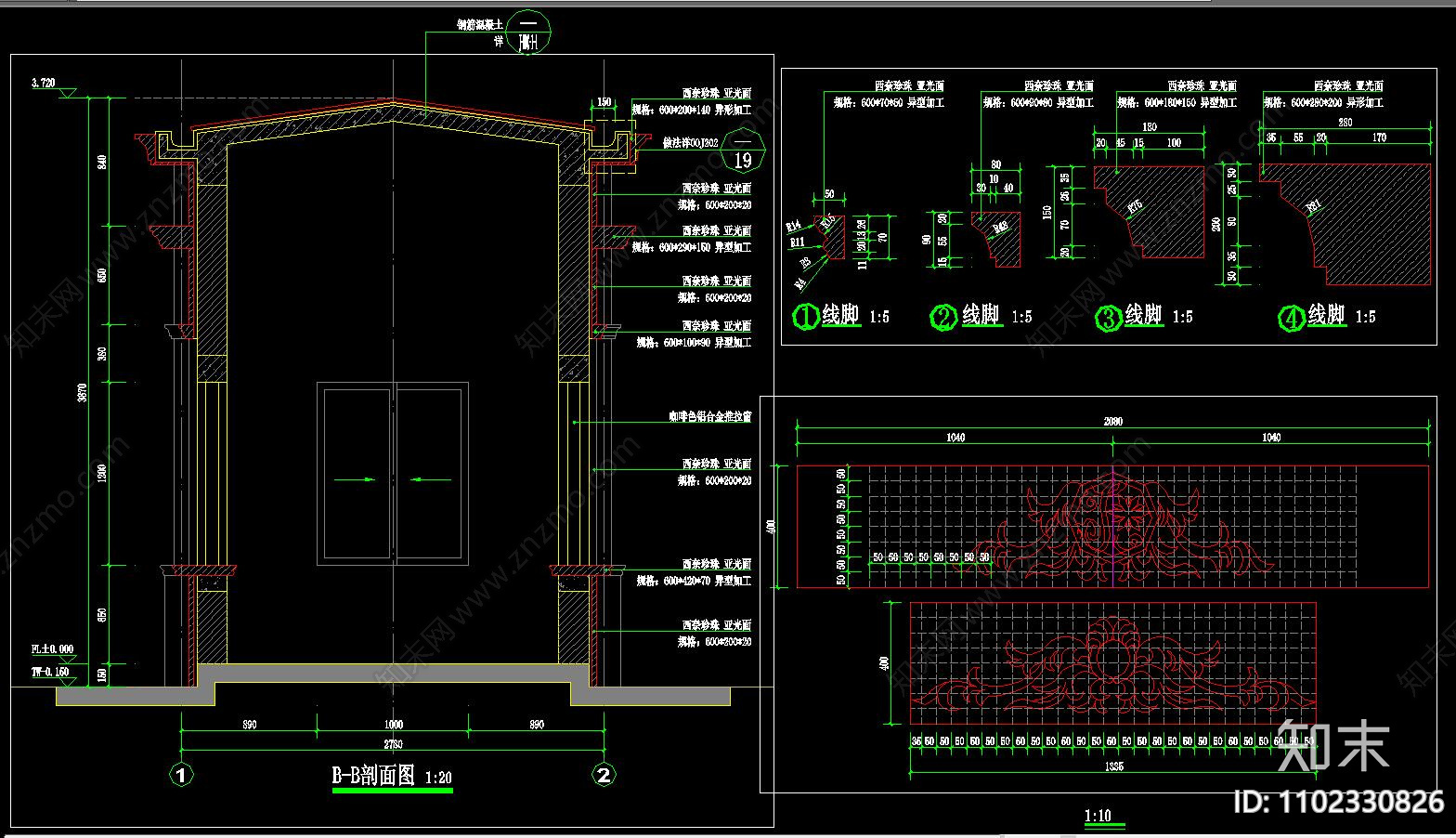Click the left "1040" half-width dimension
Viewport: 1456px width, 838px height.
[x=955, y=438]
